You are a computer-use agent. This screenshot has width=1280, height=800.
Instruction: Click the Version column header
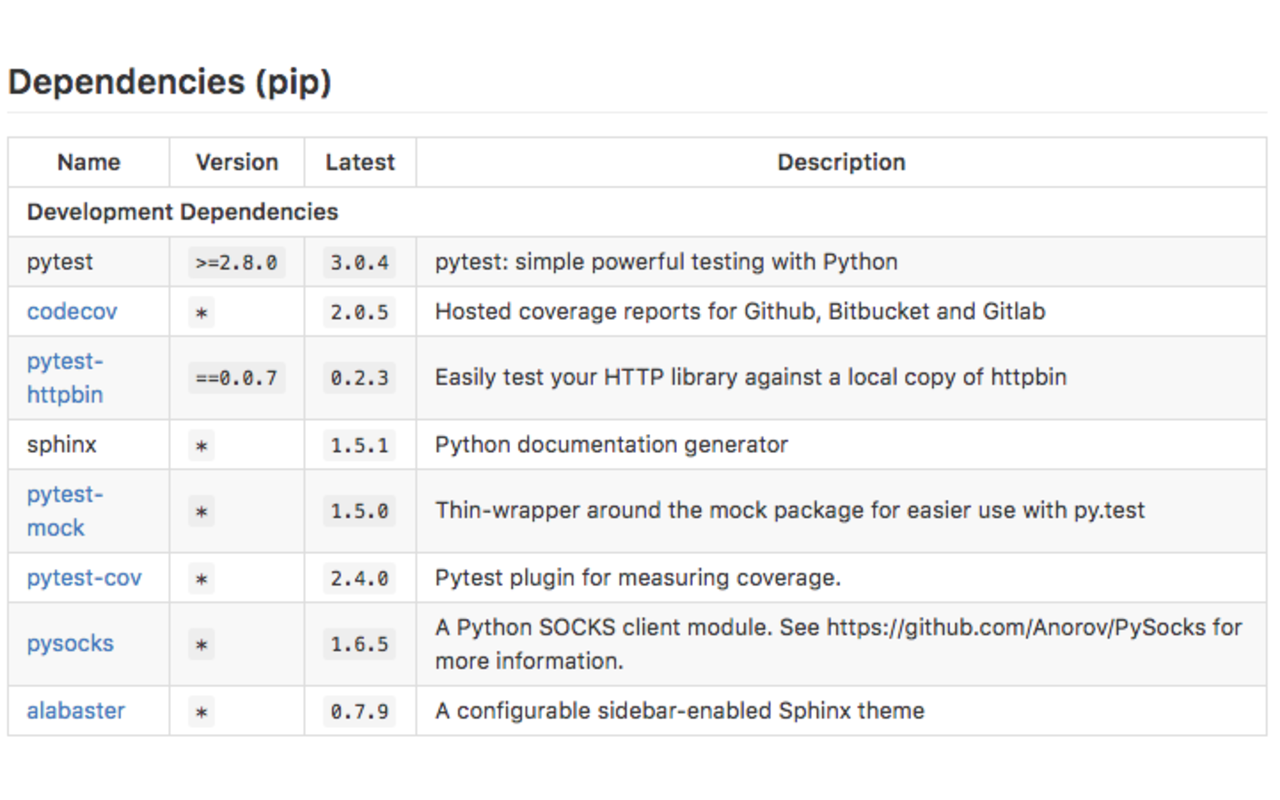[237, 162]
